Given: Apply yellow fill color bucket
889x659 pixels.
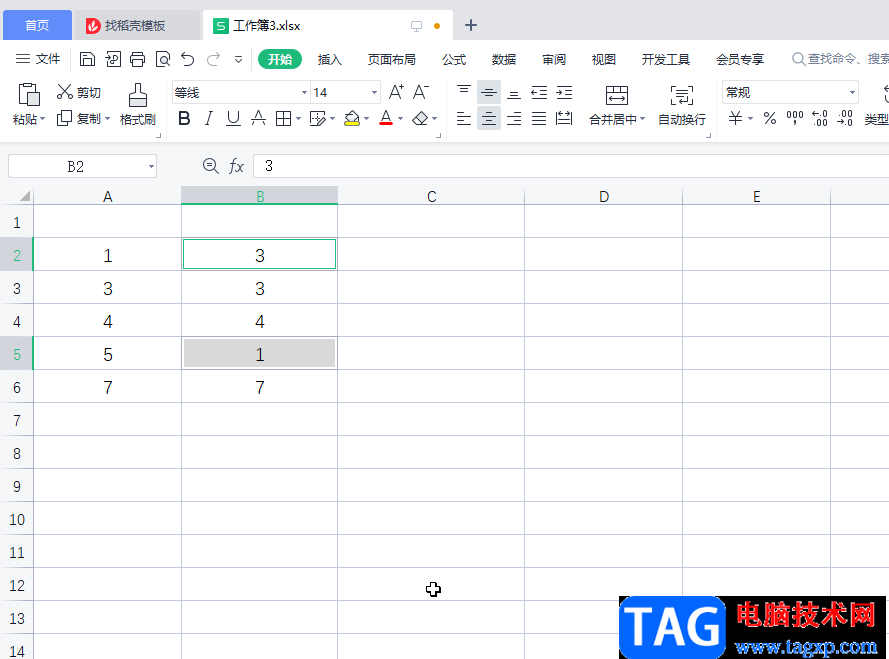Looking at the screenshot, I should pos(352,119).
